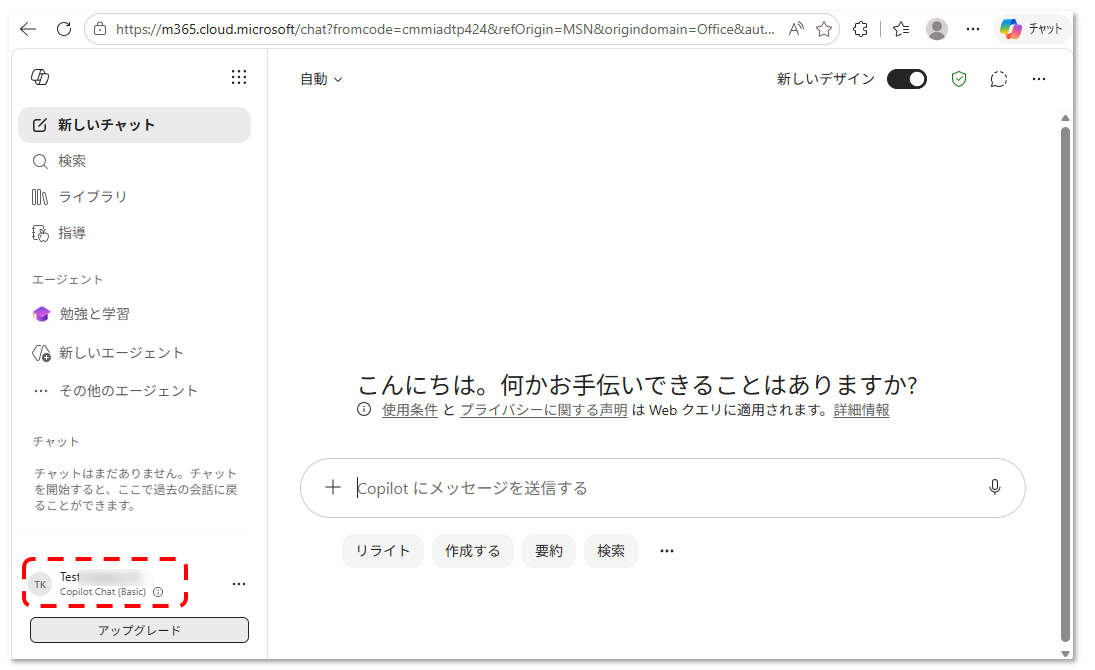Open the Copilot チャット sidebar button

click(1031, 29)
